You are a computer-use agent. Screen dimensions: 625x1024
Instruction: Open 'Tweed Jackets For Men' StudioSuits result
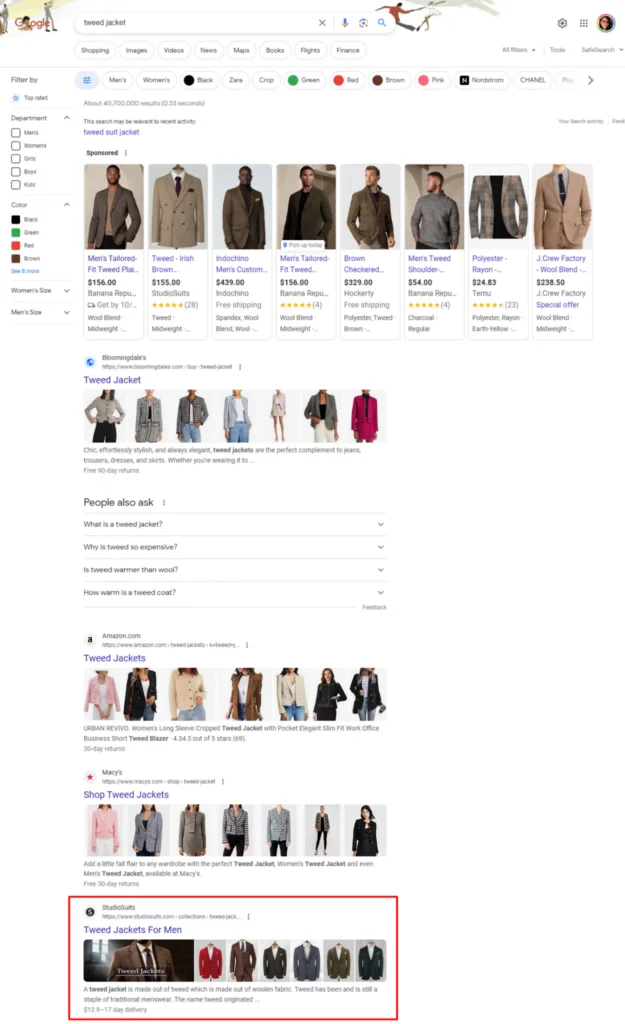[133, 930]
